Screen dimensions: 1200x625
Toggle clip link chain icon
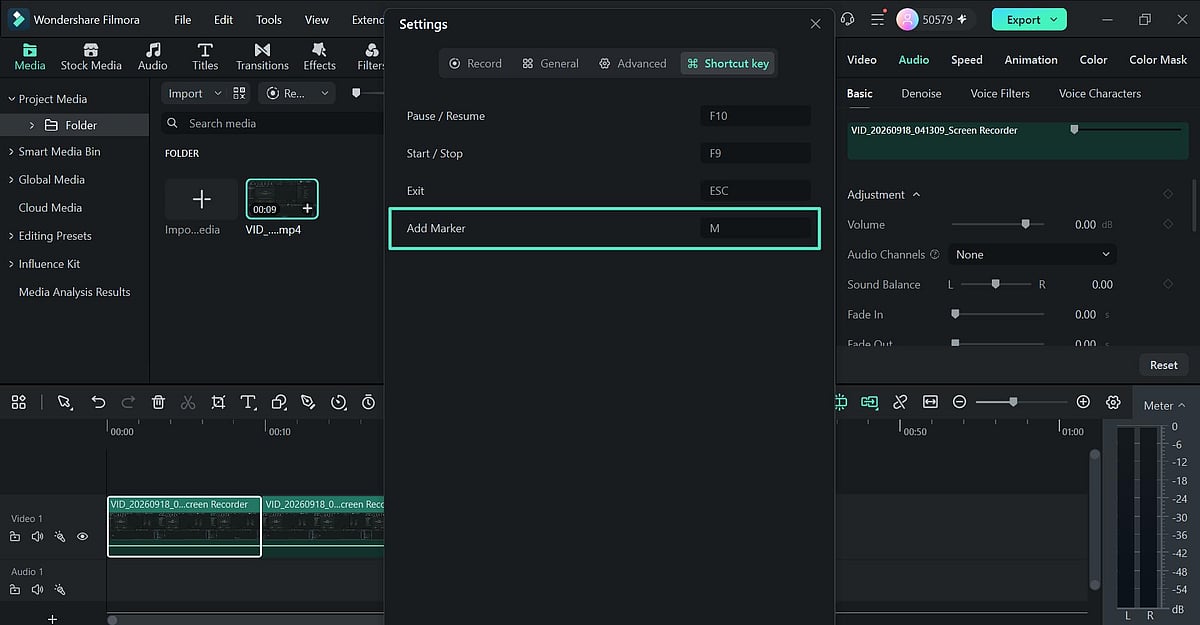[900, 402]
